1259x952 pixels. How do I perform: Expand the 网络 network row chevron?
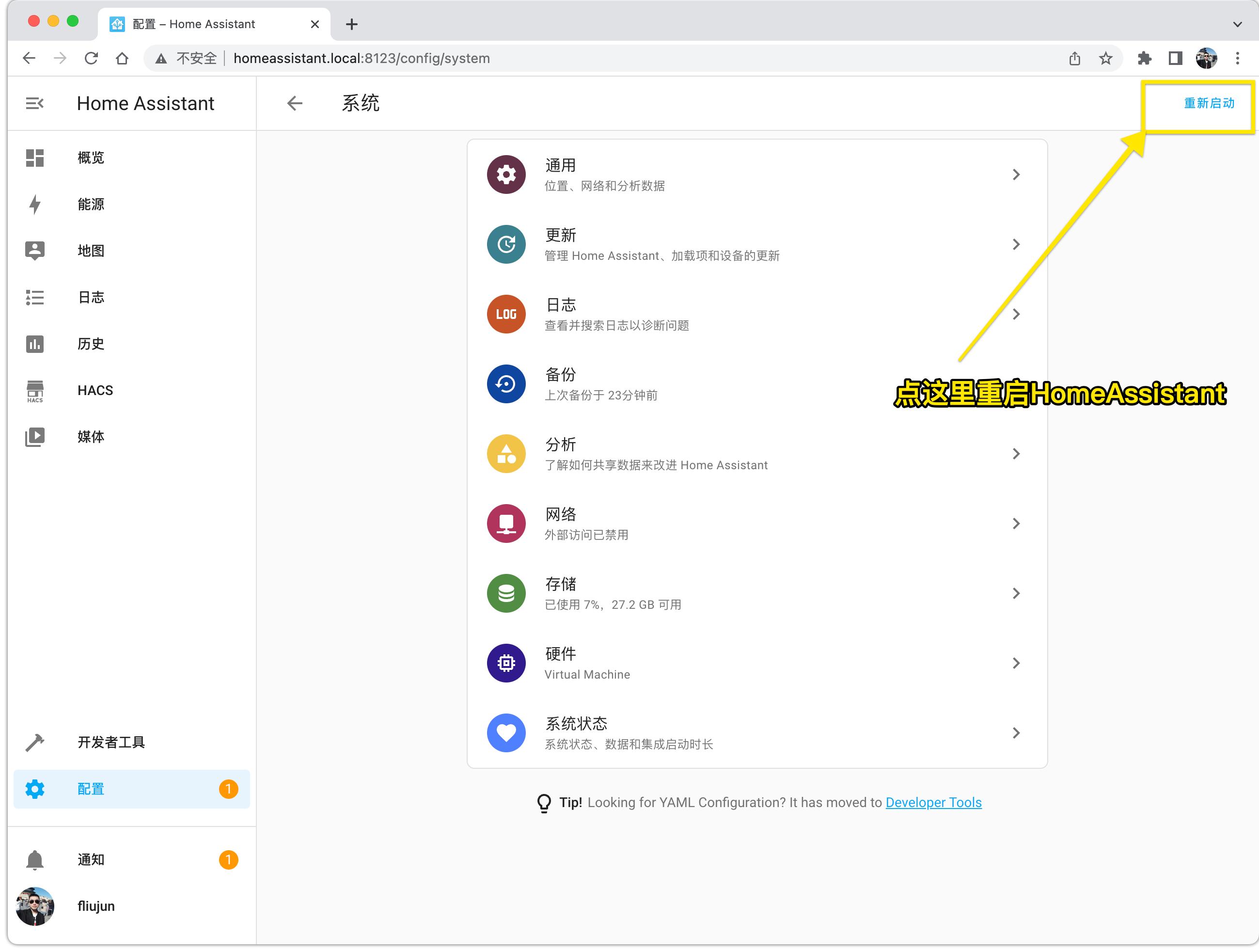click(x=1017, y=523)
